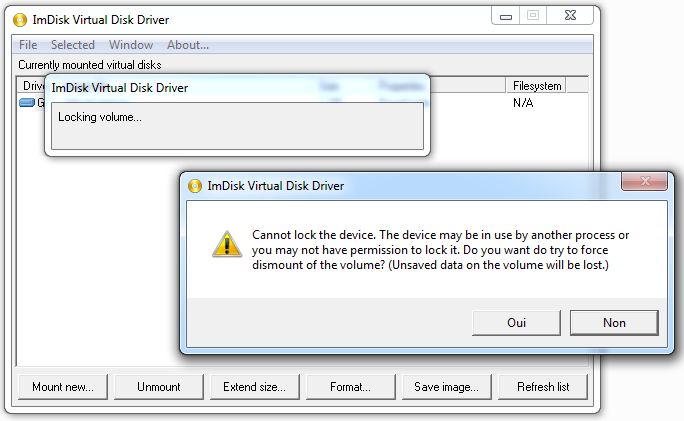
Task: Minimize the main ImDisk window
Action: (x=506, y=17)
